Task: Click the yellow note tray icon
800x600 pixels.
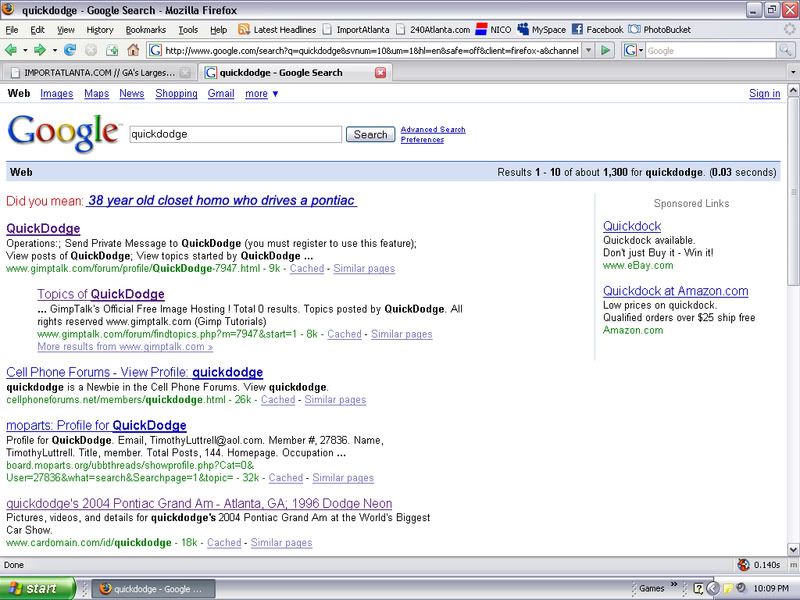Action: [x=728, y=588]
